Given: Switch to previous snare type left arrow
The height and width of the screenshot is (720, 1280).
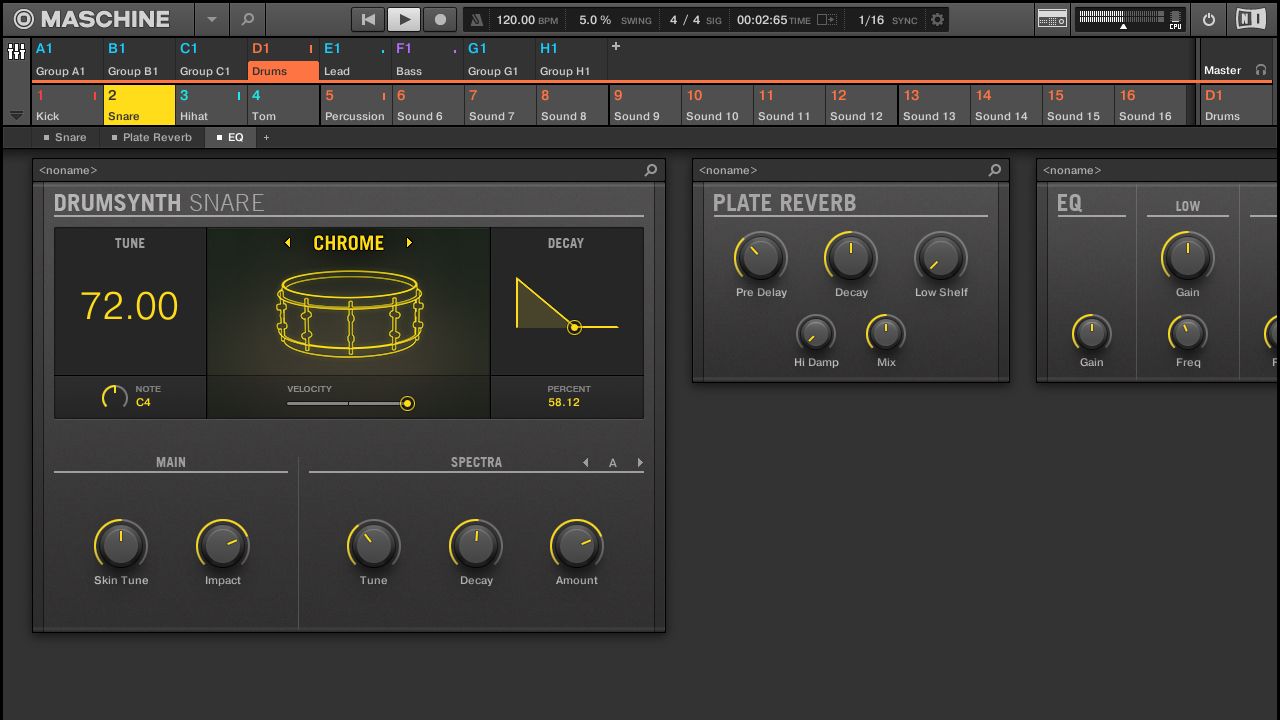Looking at the screenshot, I should click(288, 243).
